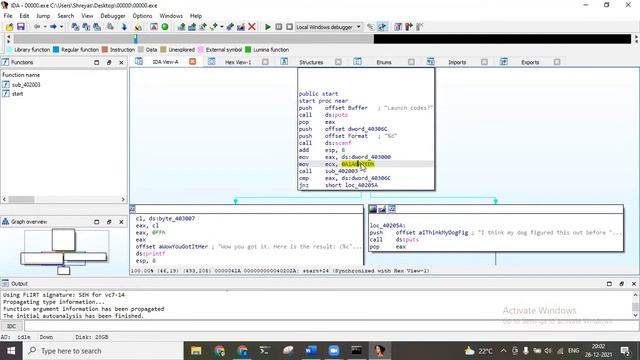
Task: Open the Windows Start menu
Action: 11,351
